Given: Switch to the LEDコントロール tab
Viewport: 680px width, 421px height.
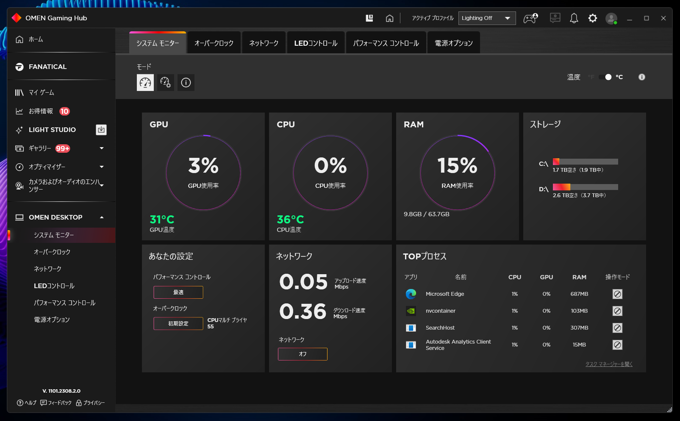Looking at the screenshot, I should tap(316, 43).
